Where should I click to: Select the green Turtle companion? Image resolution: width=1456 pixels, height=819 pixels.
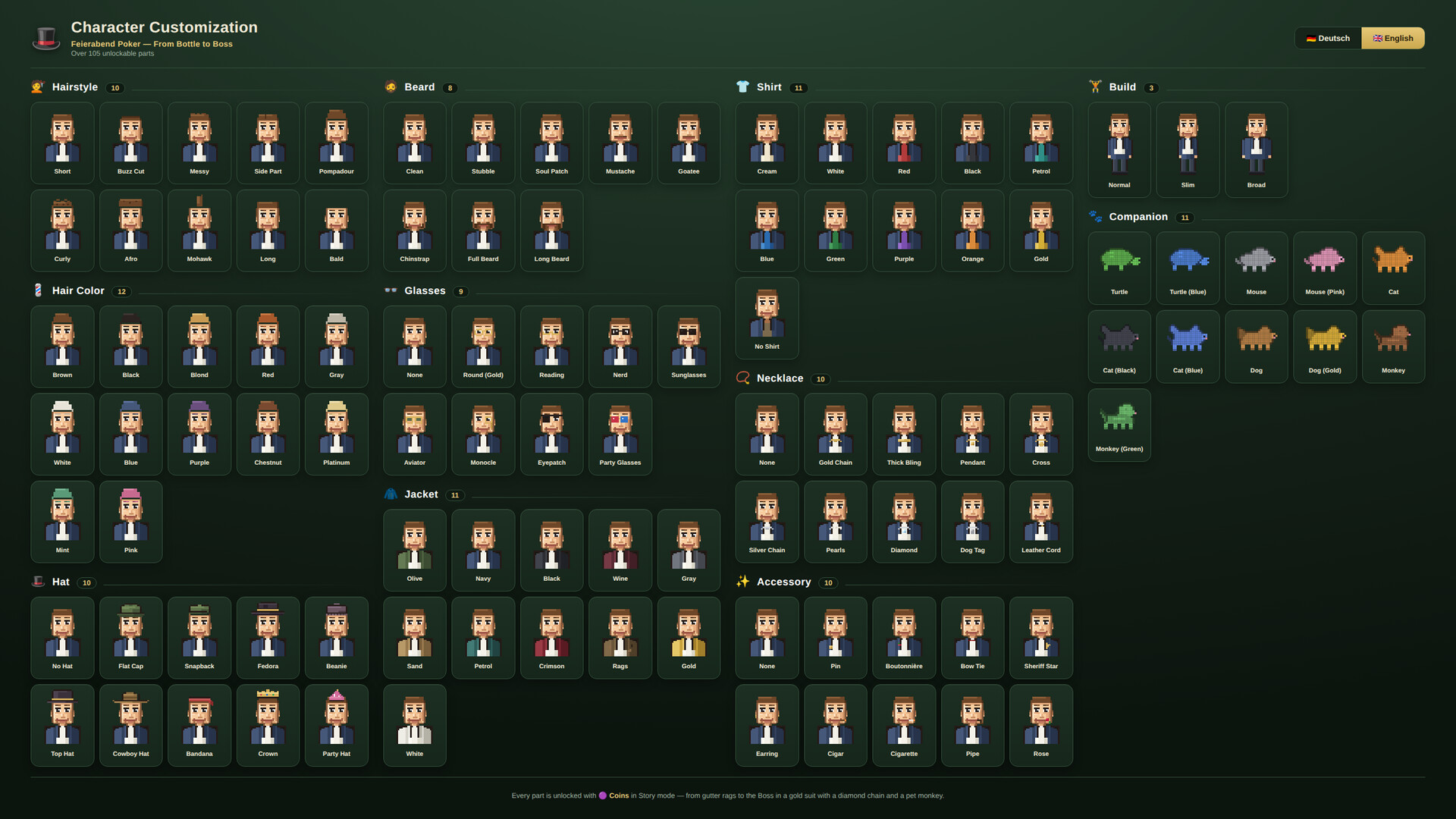tap(1119, 268)
